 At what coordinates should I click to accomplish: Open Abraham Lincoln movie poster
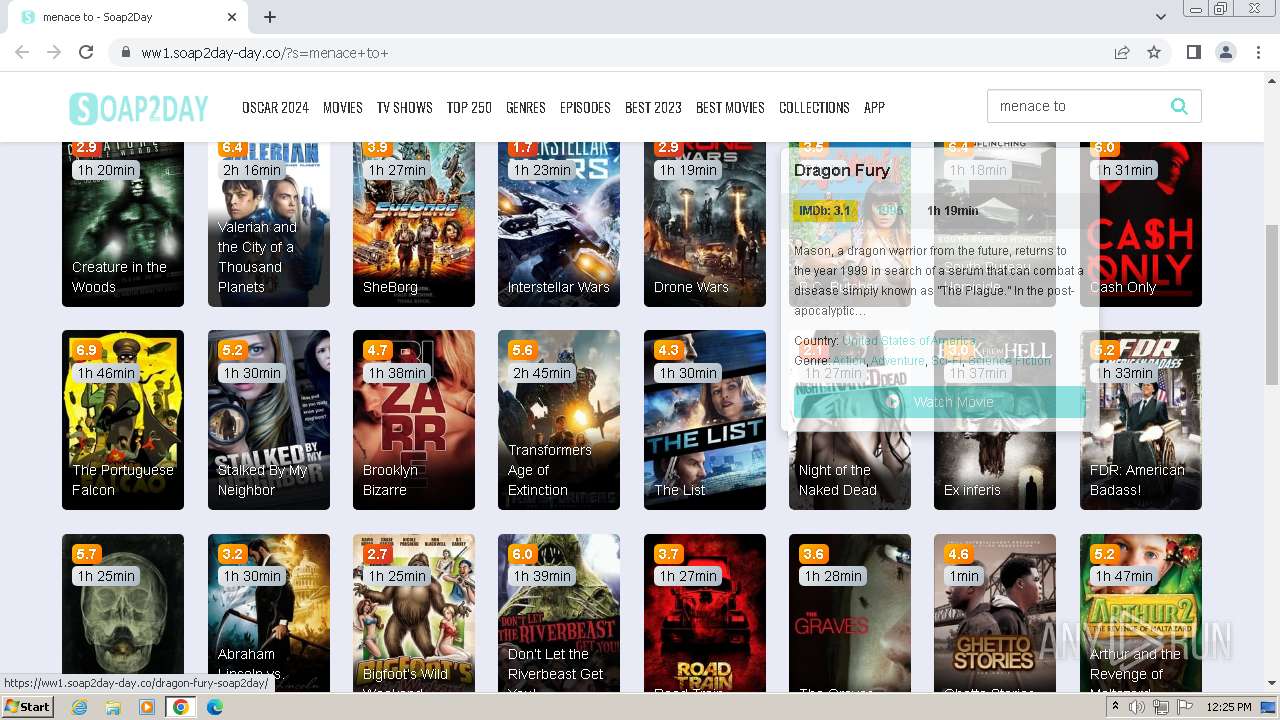269,614
